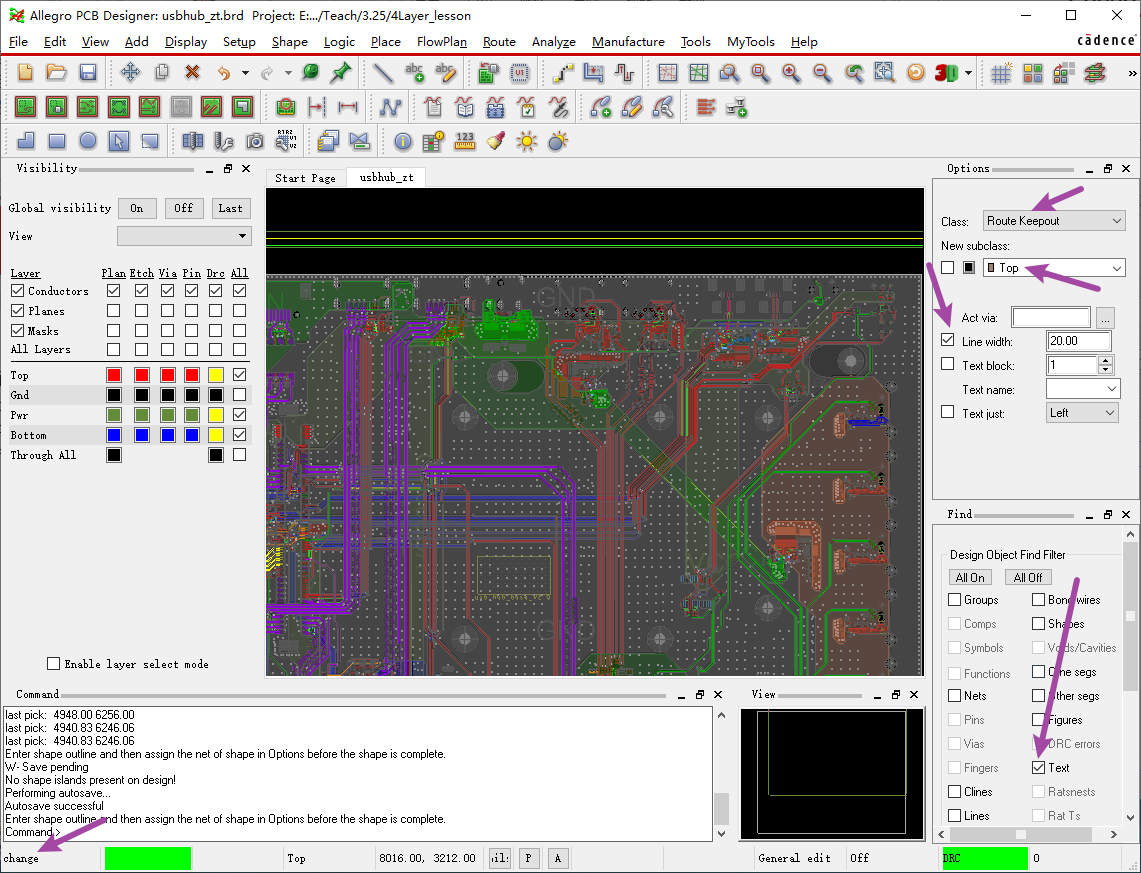
Task: Click All Off in the Find filter
Action: point(1028,577)
